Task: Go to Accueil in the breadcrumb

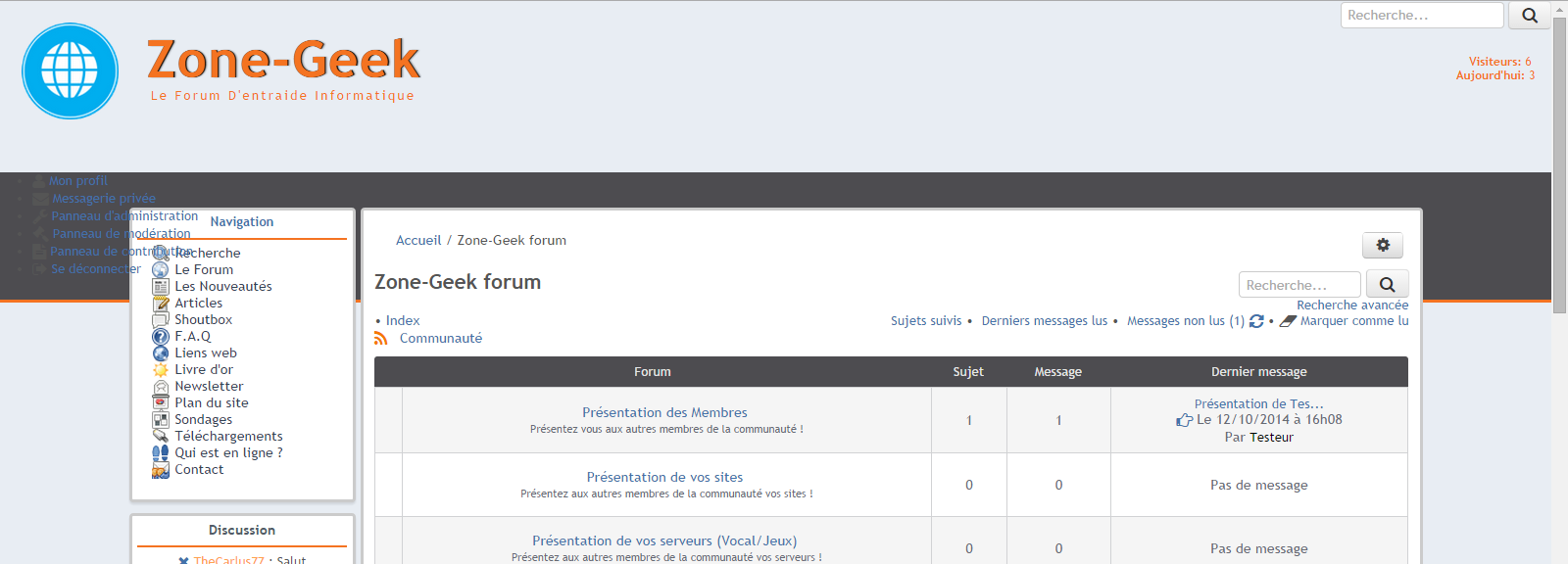Action: click(x=418, y=241)
